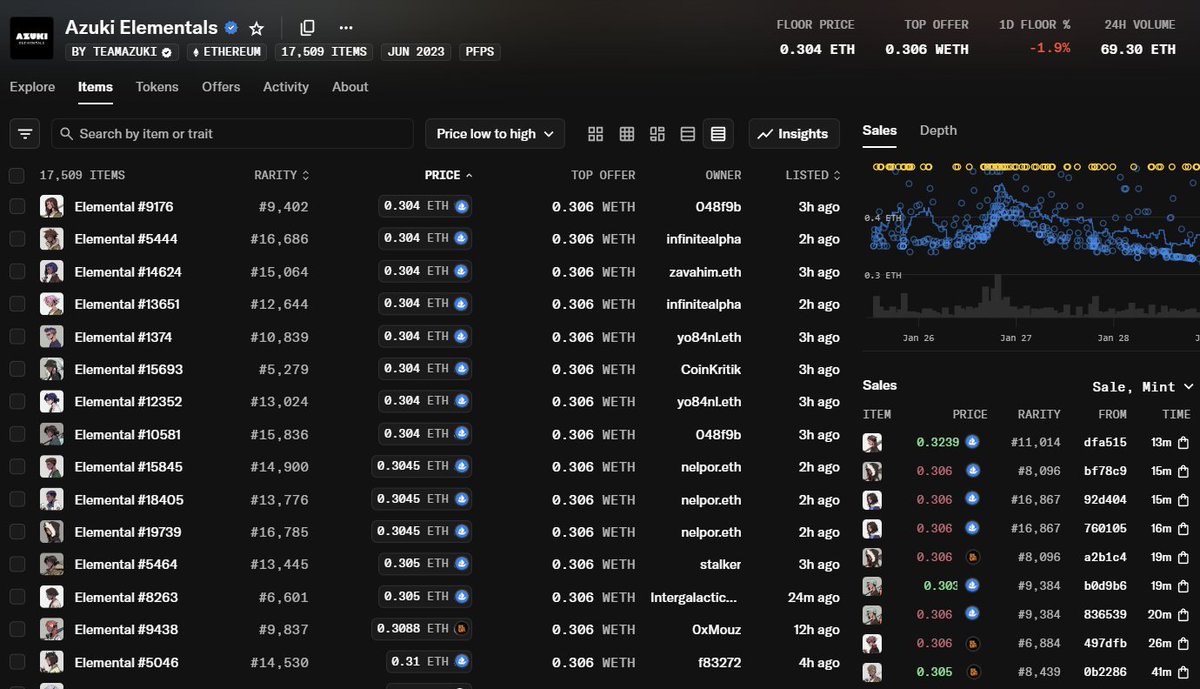Image resolution: width=1200 pixels, height=689 pixels.
Task: Open the Activity tab
Action: pyautogui.click(x=286, y=87)
